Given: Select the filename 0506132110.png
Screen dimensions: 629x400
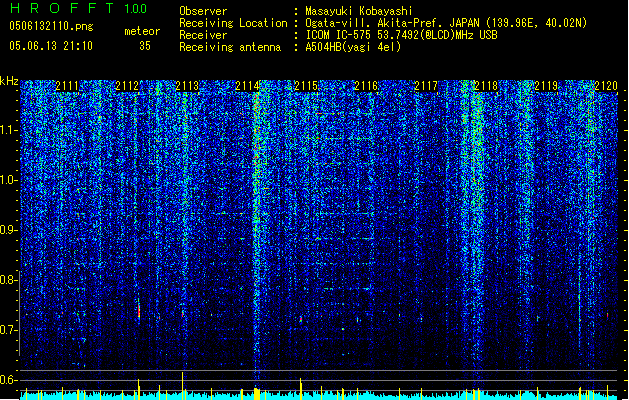Looking at the screenshot, I should (x=51, y=26).
